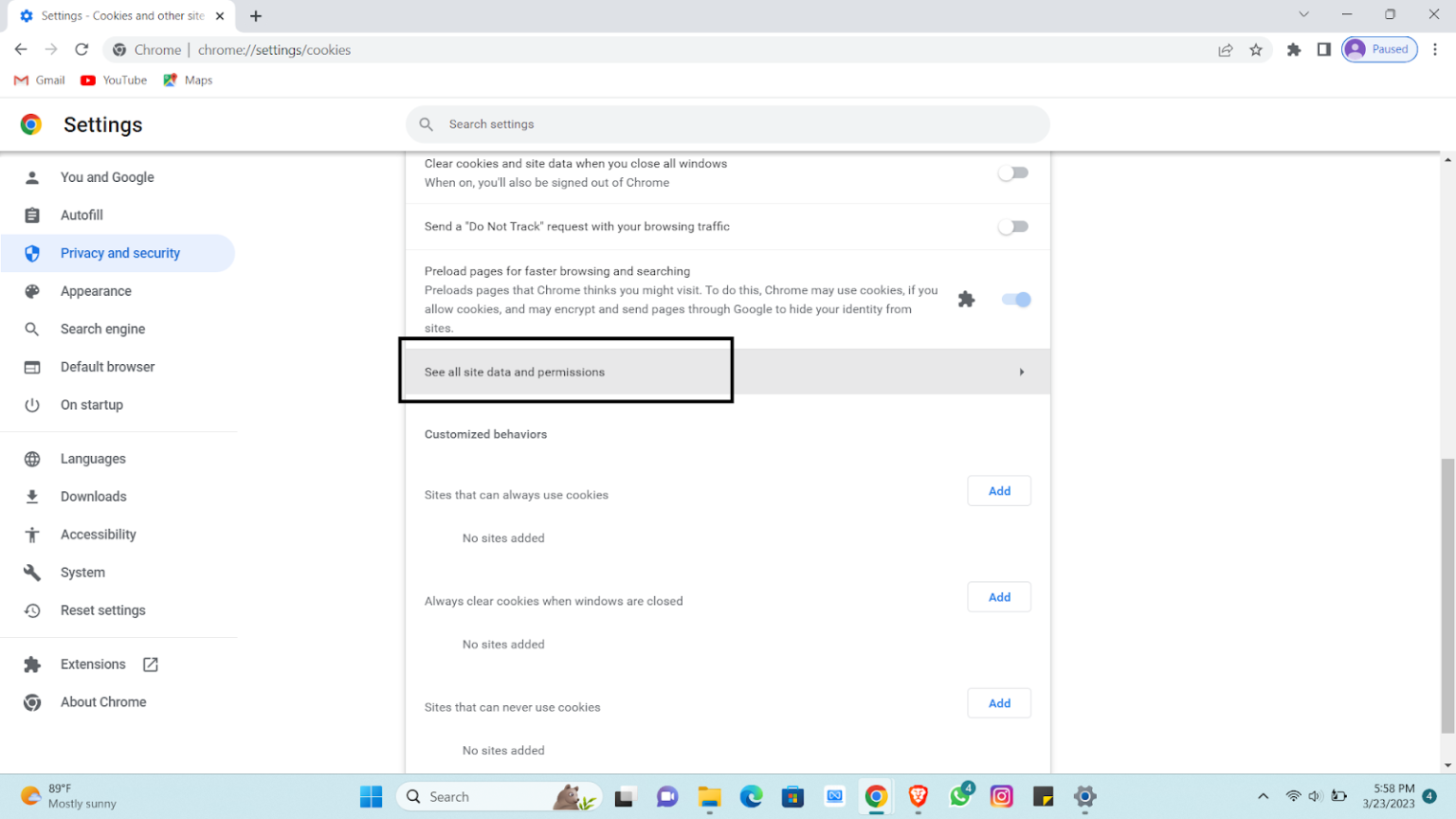The height and width of the screenshot is (819, 1456).
Task: Open Chrome's three-dot menu
Action: tap(1435, 49)
